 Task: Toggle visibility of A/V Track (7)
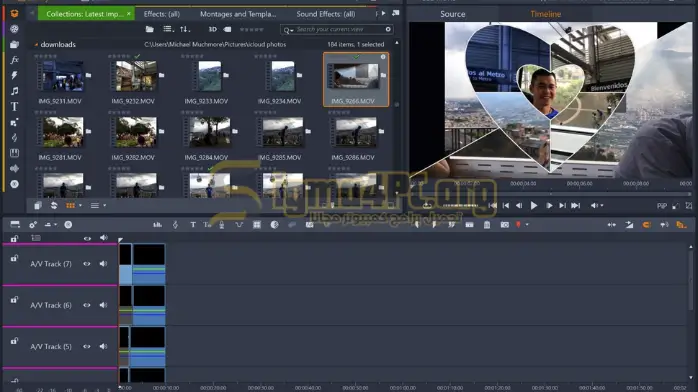[x=87, y=264]
